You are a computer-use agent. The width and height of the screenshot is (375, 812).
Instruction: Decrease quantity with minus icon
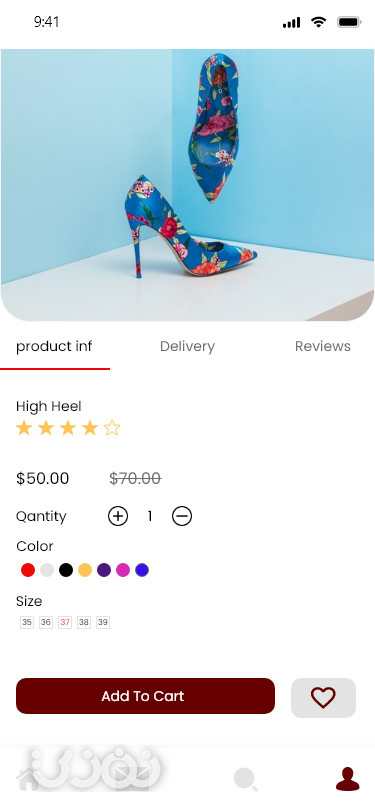click(182, 516)
